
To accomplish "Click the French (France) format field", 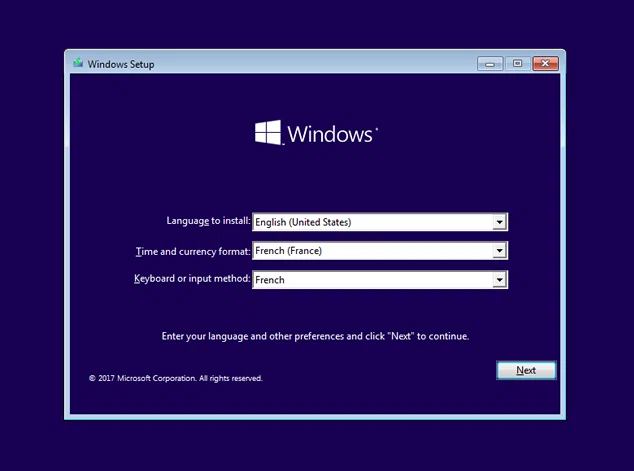I will 380,251.
